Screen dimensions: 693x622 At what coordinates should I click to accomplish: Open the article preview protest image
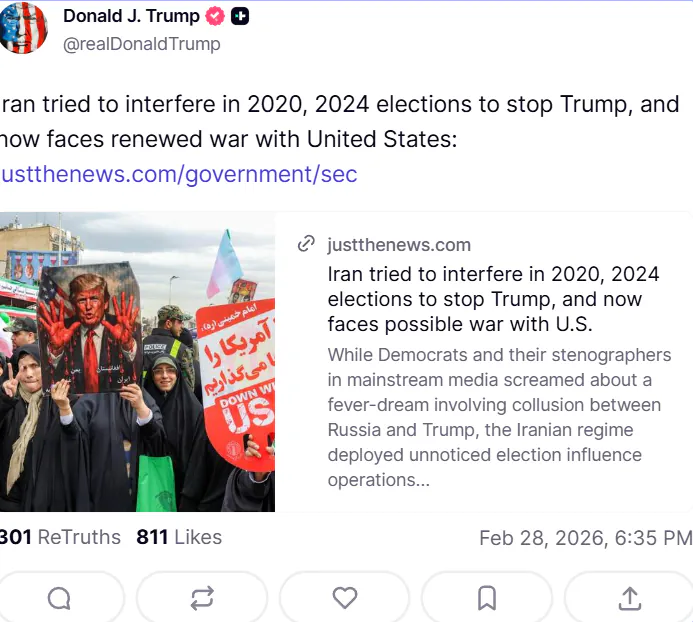tap(137, 362)
